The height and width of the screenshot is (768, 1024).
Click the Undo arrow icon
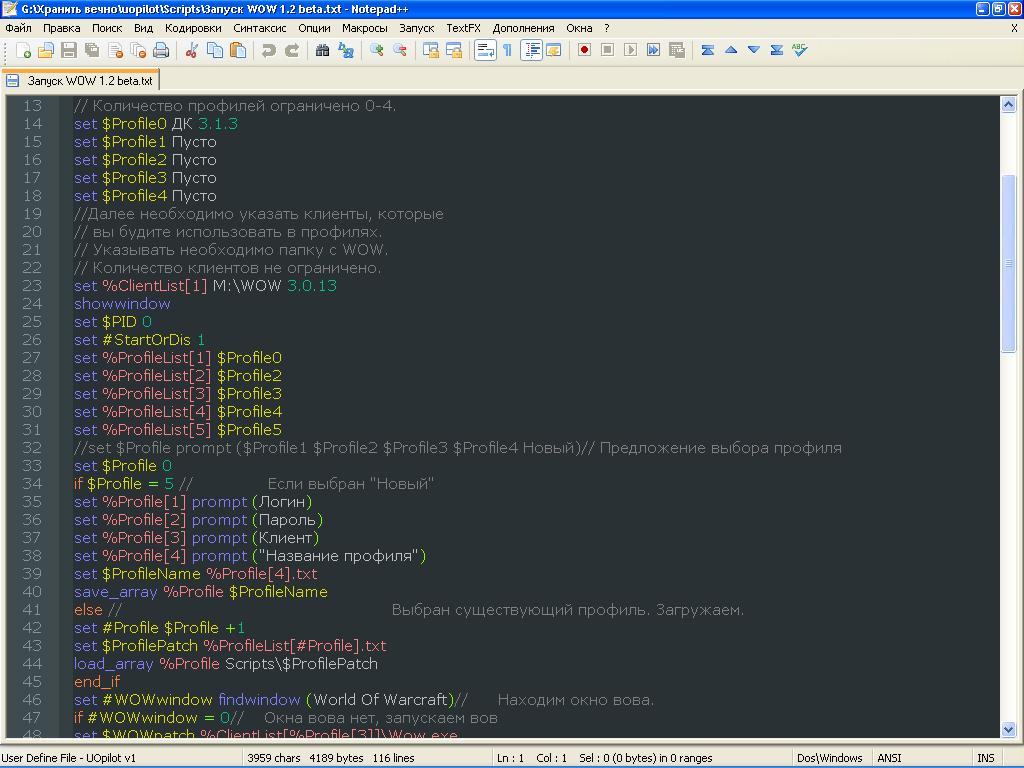click(268, 50)
